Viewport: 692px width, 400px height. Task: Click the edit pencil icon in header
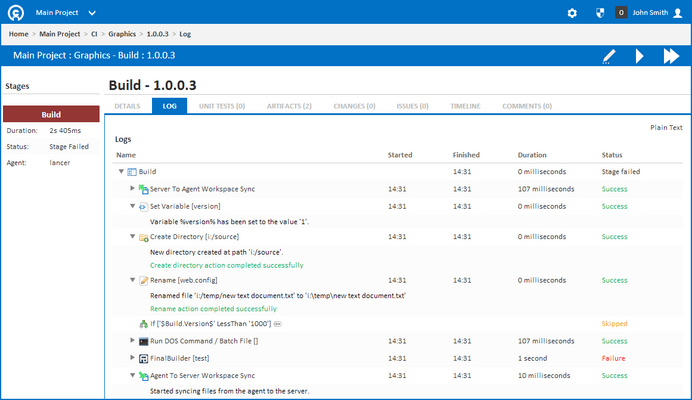point(609,57)
